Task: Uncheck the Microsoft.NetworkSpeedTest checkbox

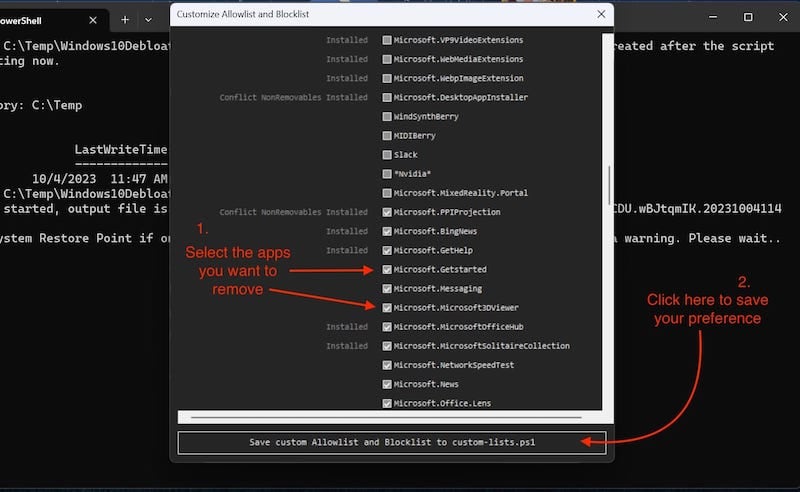Action: 387,365
